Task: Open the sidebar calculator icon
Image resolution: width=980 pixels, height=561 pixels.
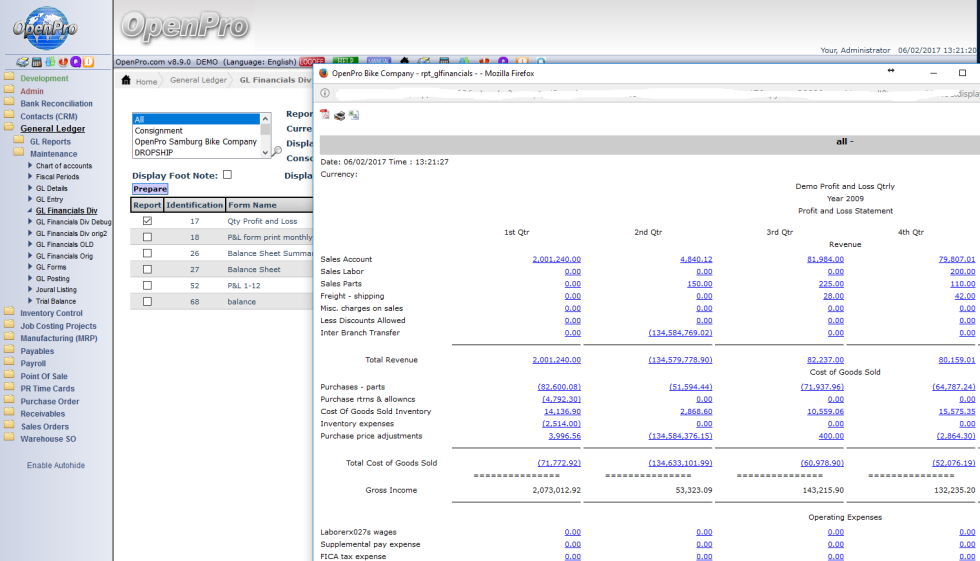Action: pyautogui.click(x=37, y=62)
